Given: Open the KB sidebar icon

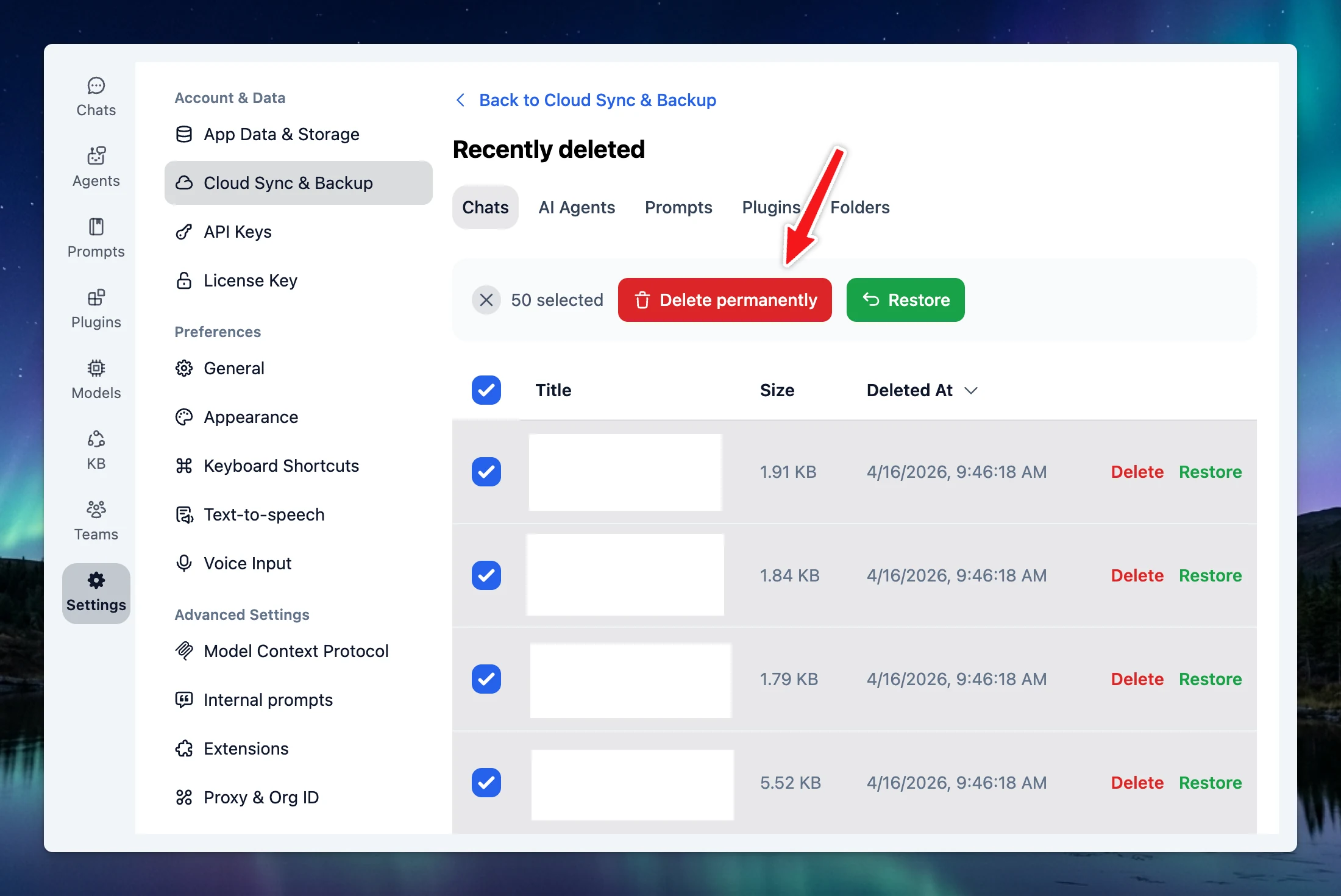Looking at the screenshot, I should [x=96, y=450].
